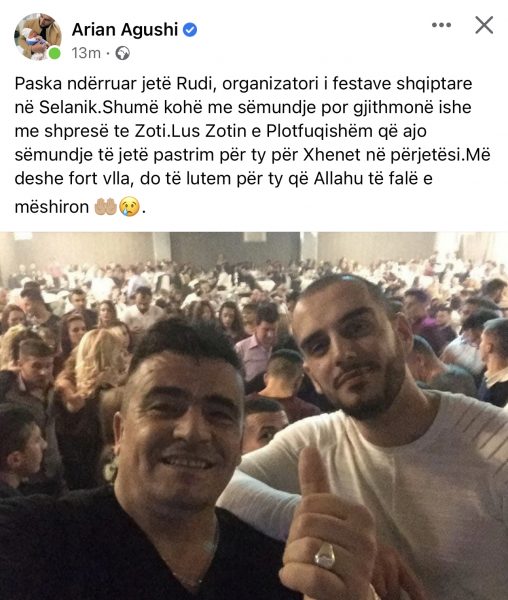Viewport: 508px width, 600px height.
Task: Click the praying hands emoji
Action: click(x=105, y=207)
